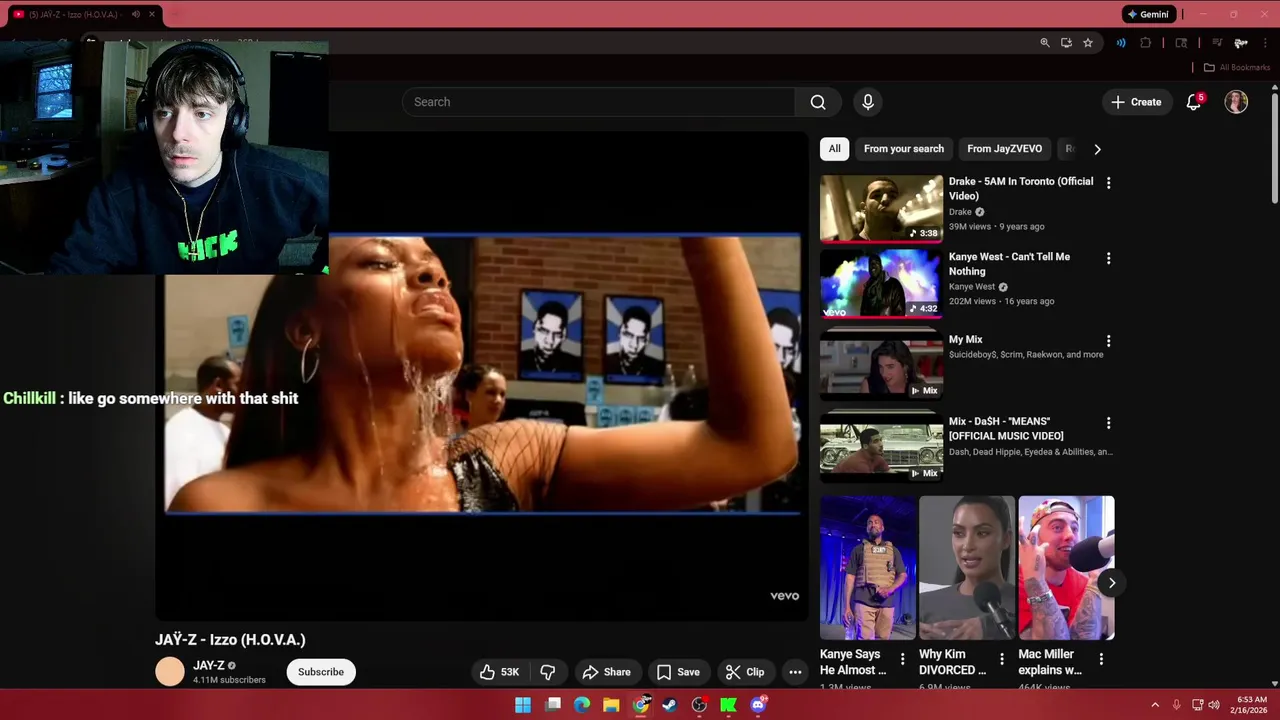Dislike the video with thumbs down

(x=547, y=672)
